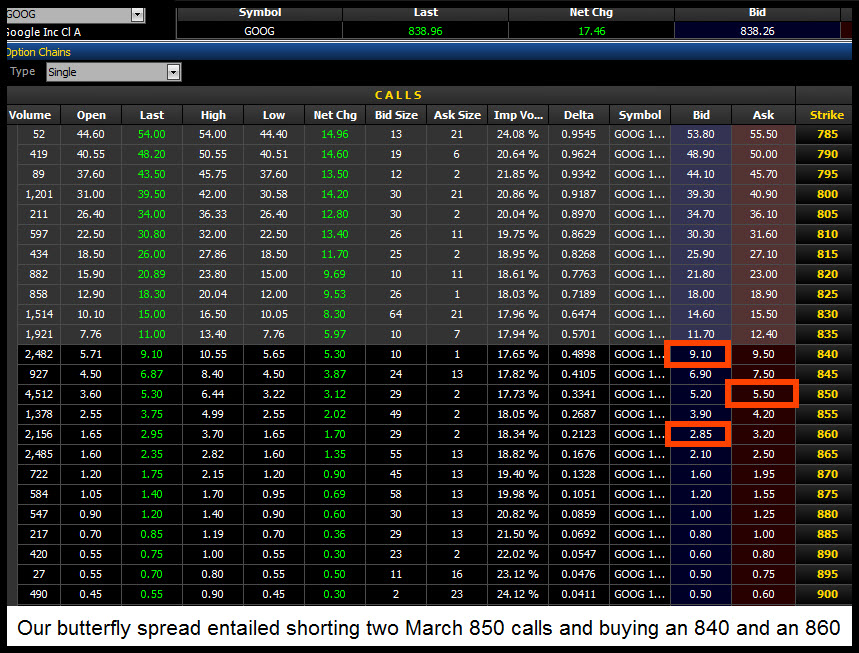
Task: Sort by the Delta column header
Action: [579, 115]
